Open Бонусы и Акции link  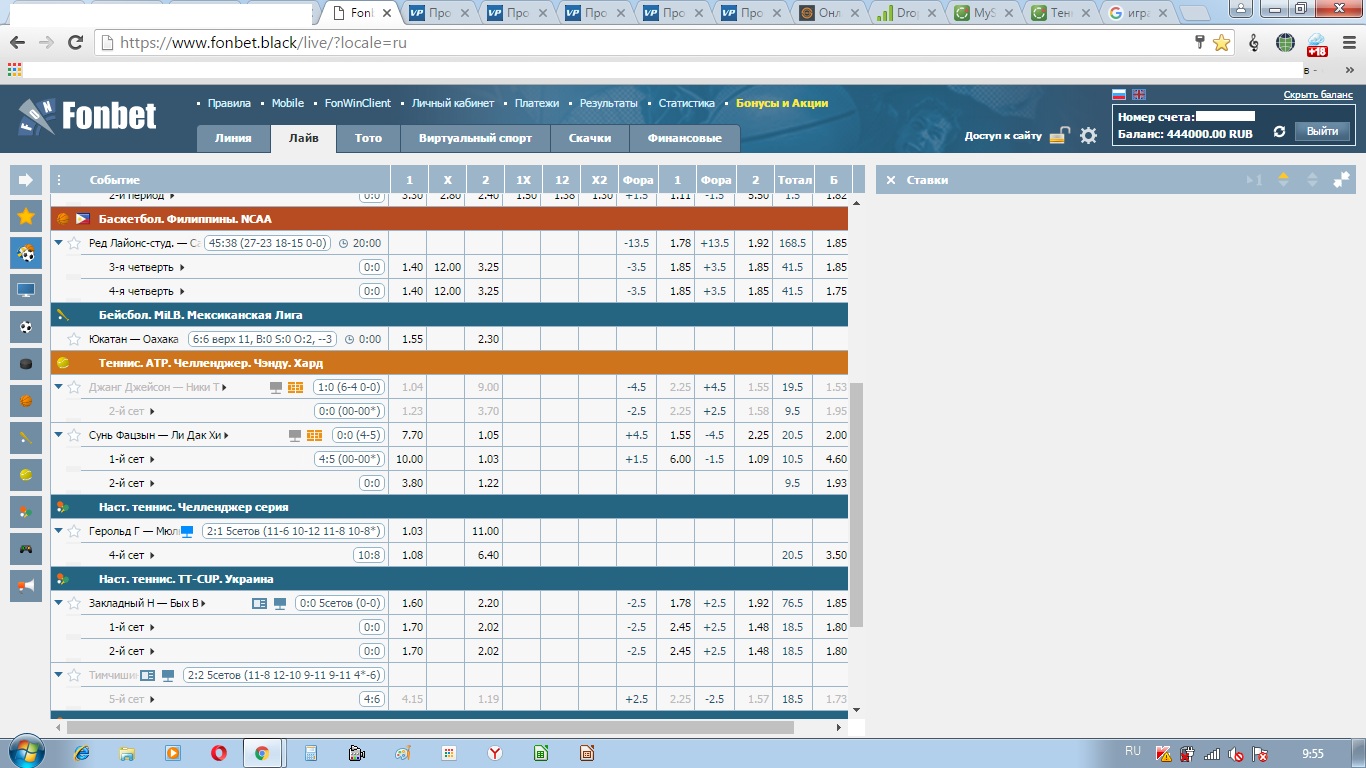coord(782,103)
